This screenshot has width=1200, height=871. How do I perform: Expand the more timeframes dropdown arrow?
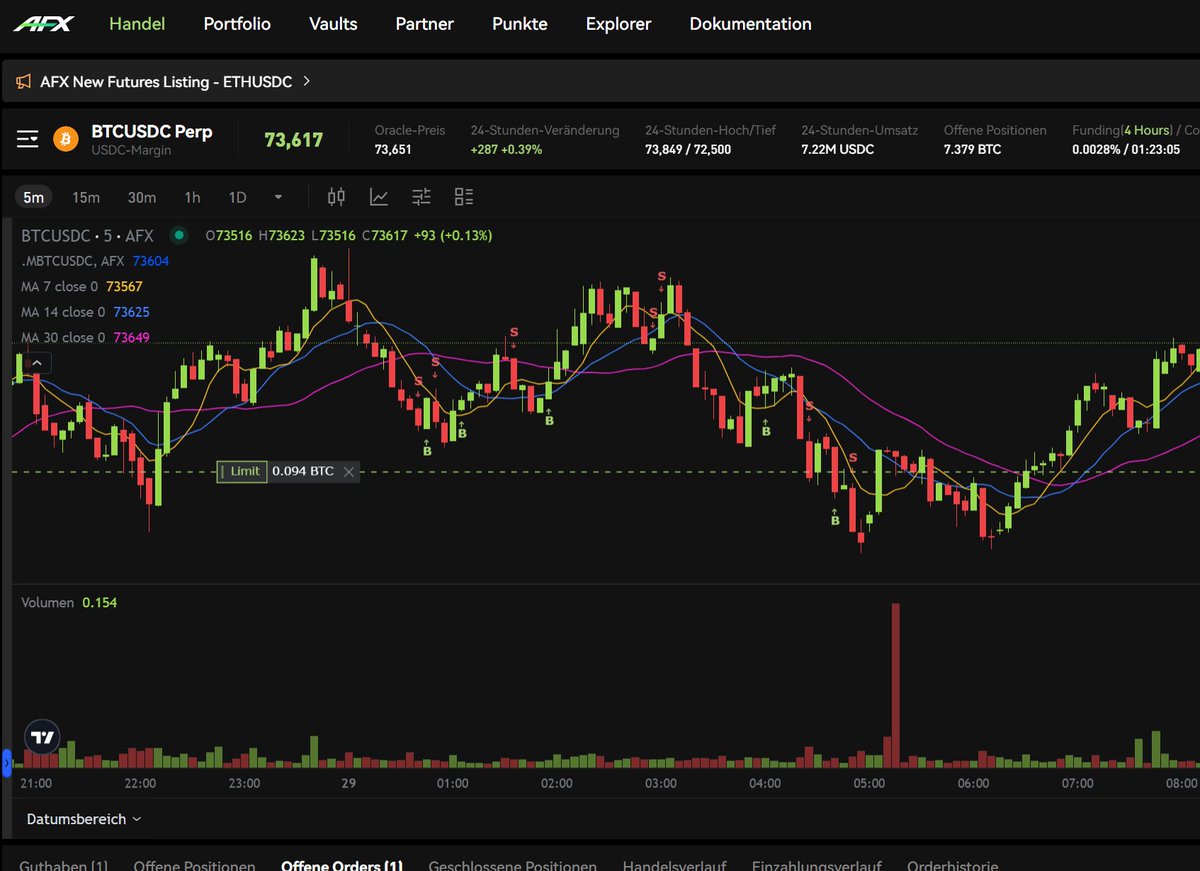(278, 197)
